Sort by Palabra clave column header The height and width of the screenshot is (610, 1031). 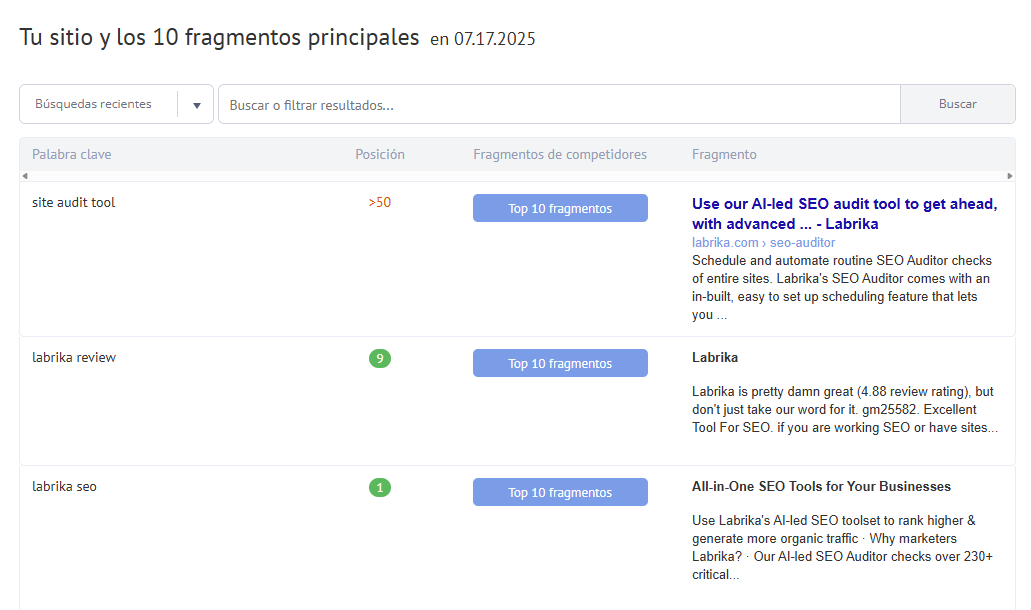click(72, 154)
